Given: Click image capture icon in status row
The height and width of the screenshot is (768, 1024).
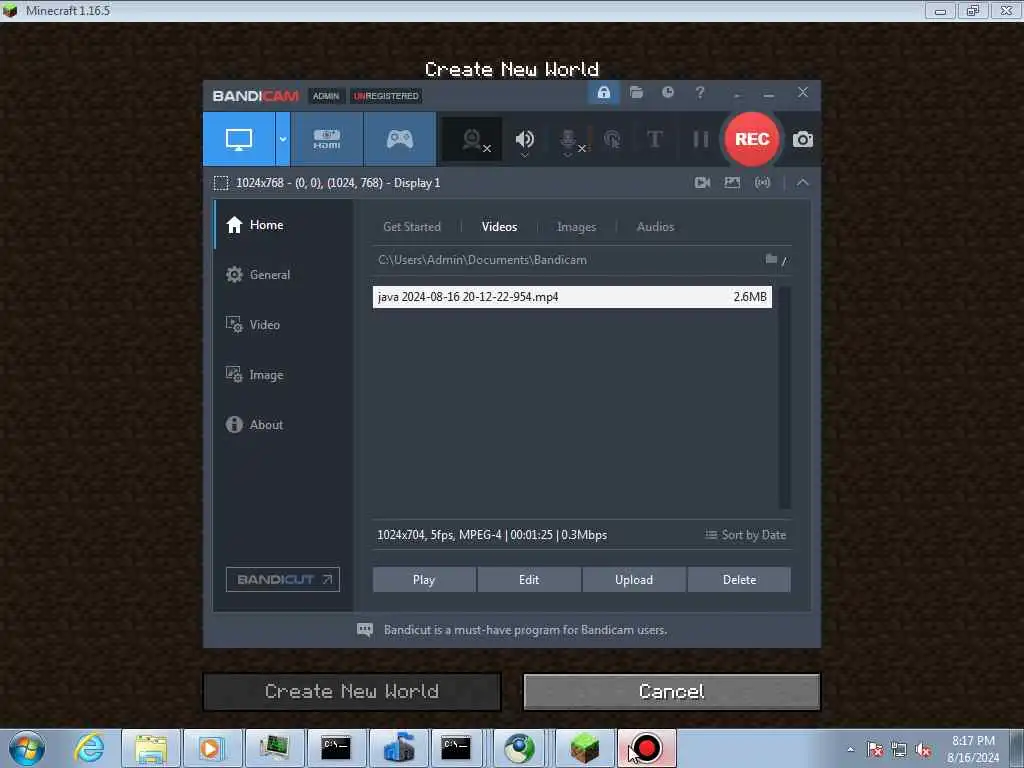Looking at the screenshot, I should [x=732, y=183].
